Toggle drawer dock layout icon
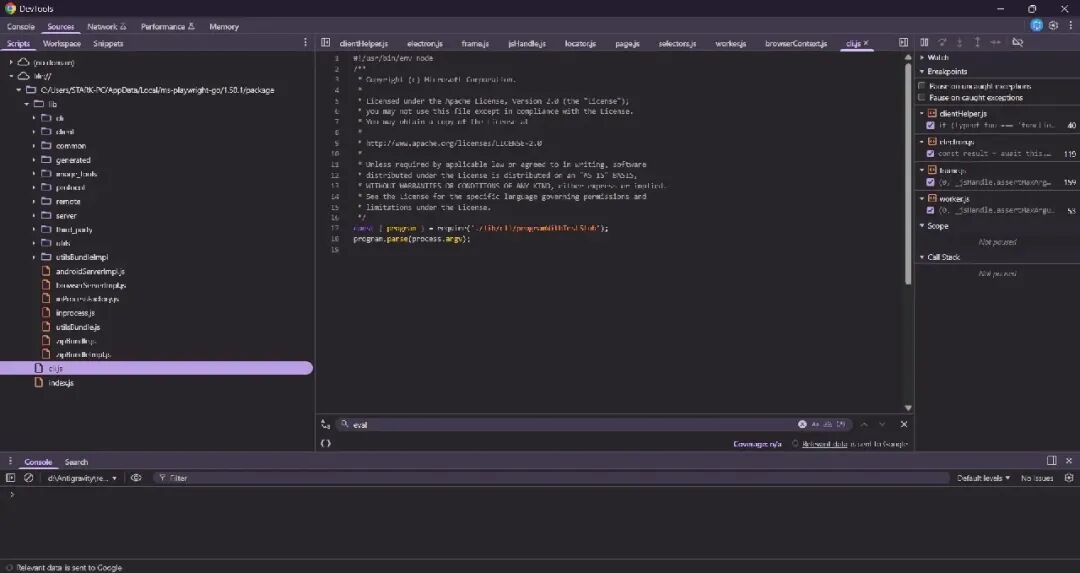 1052,461
